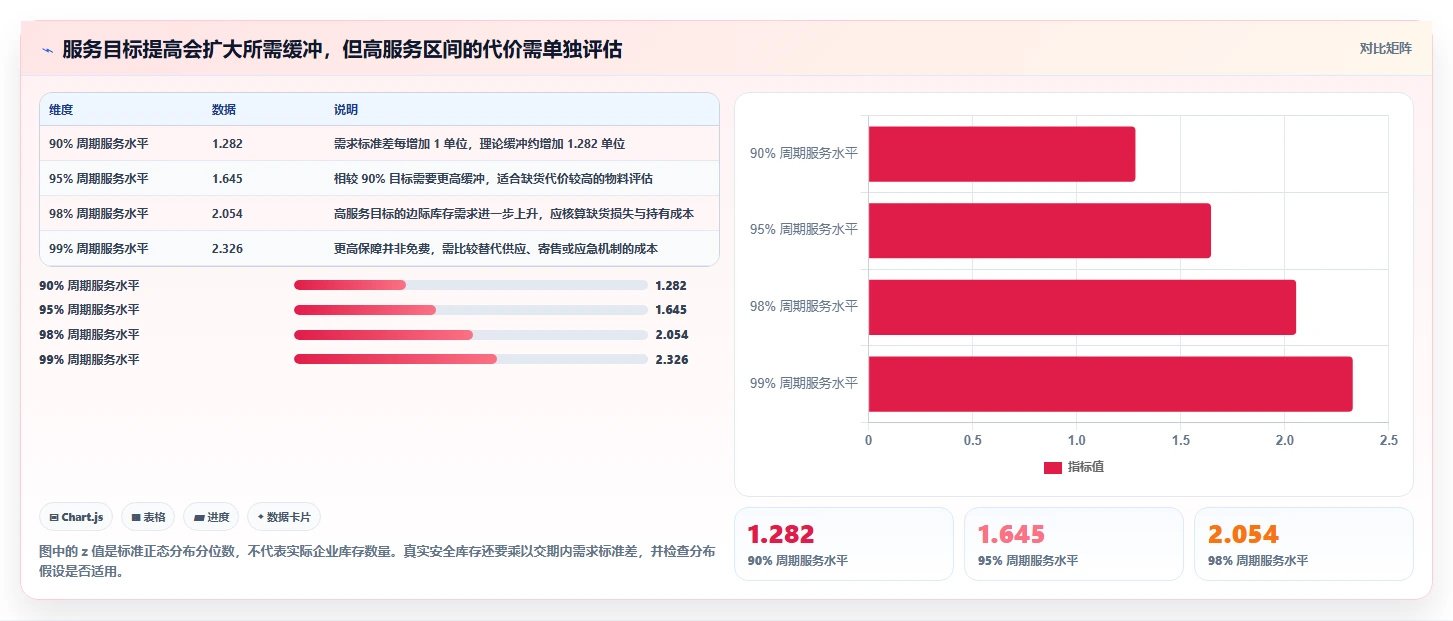Select the 数据卡片 tag chip
This screenshot has width=1453, height=621.
pos(284,517)
